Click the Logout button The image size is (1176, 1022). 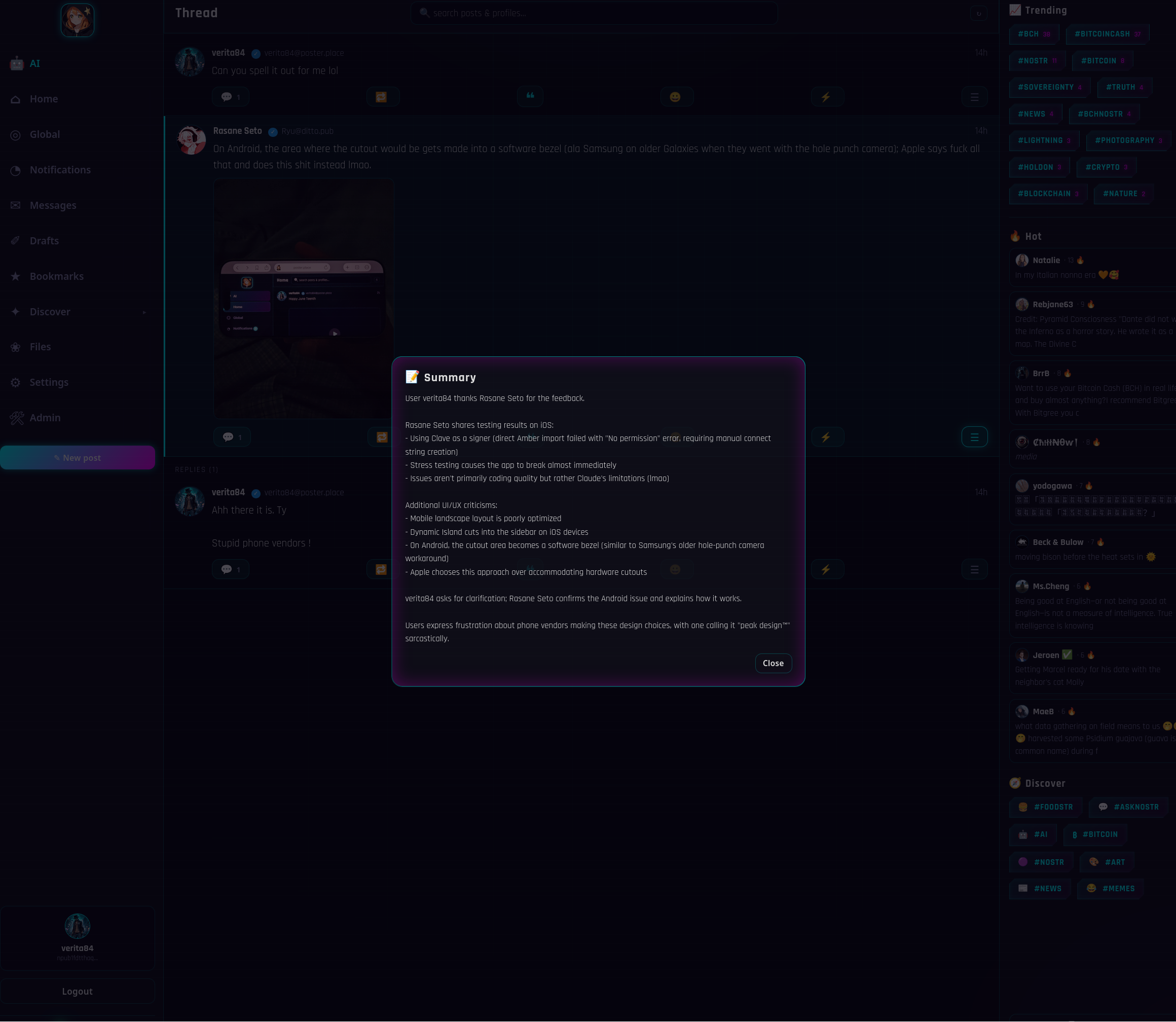point(78,991)
